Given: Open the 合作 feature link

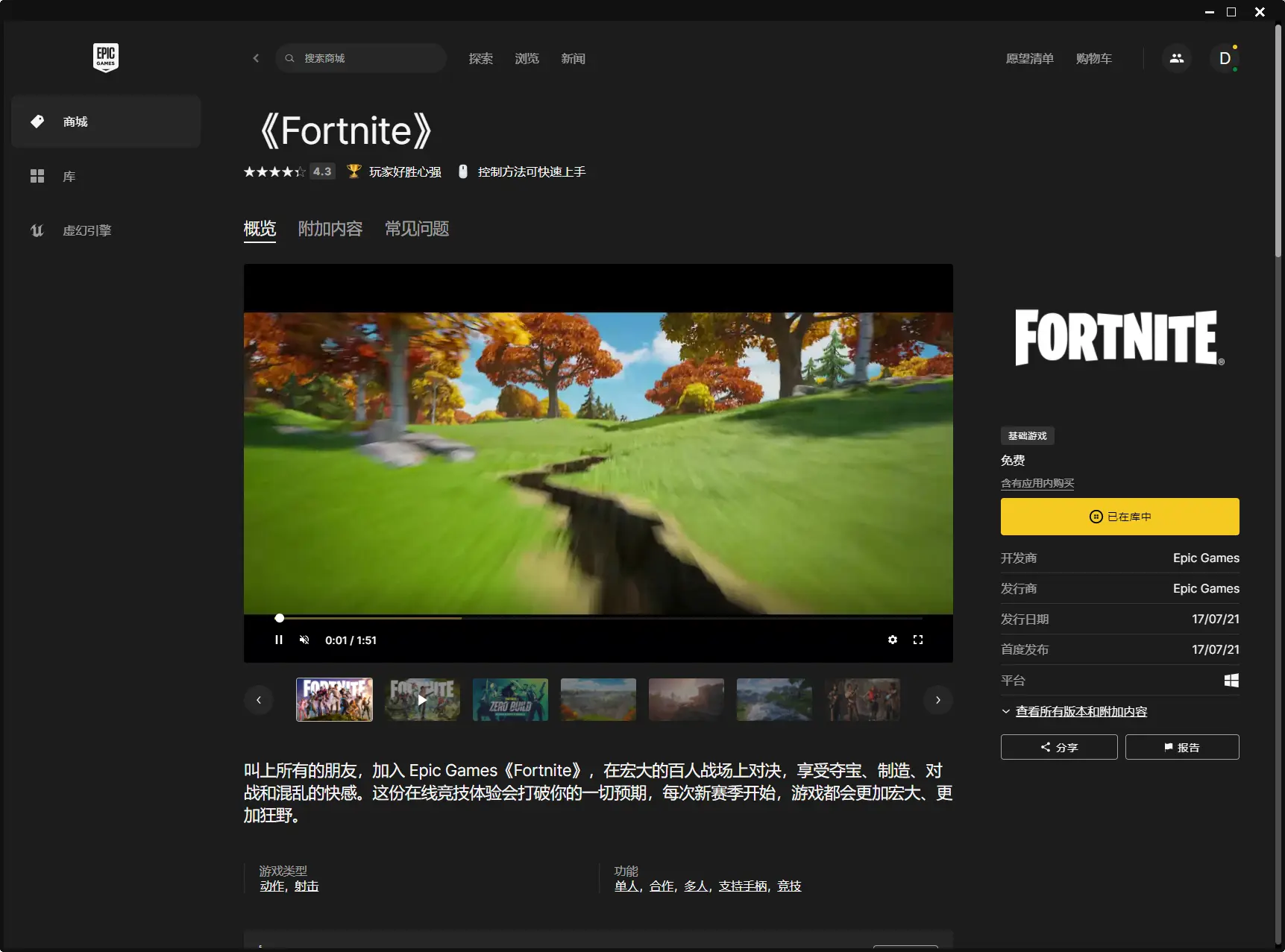Looking at the screenshot, I should 662,886.
